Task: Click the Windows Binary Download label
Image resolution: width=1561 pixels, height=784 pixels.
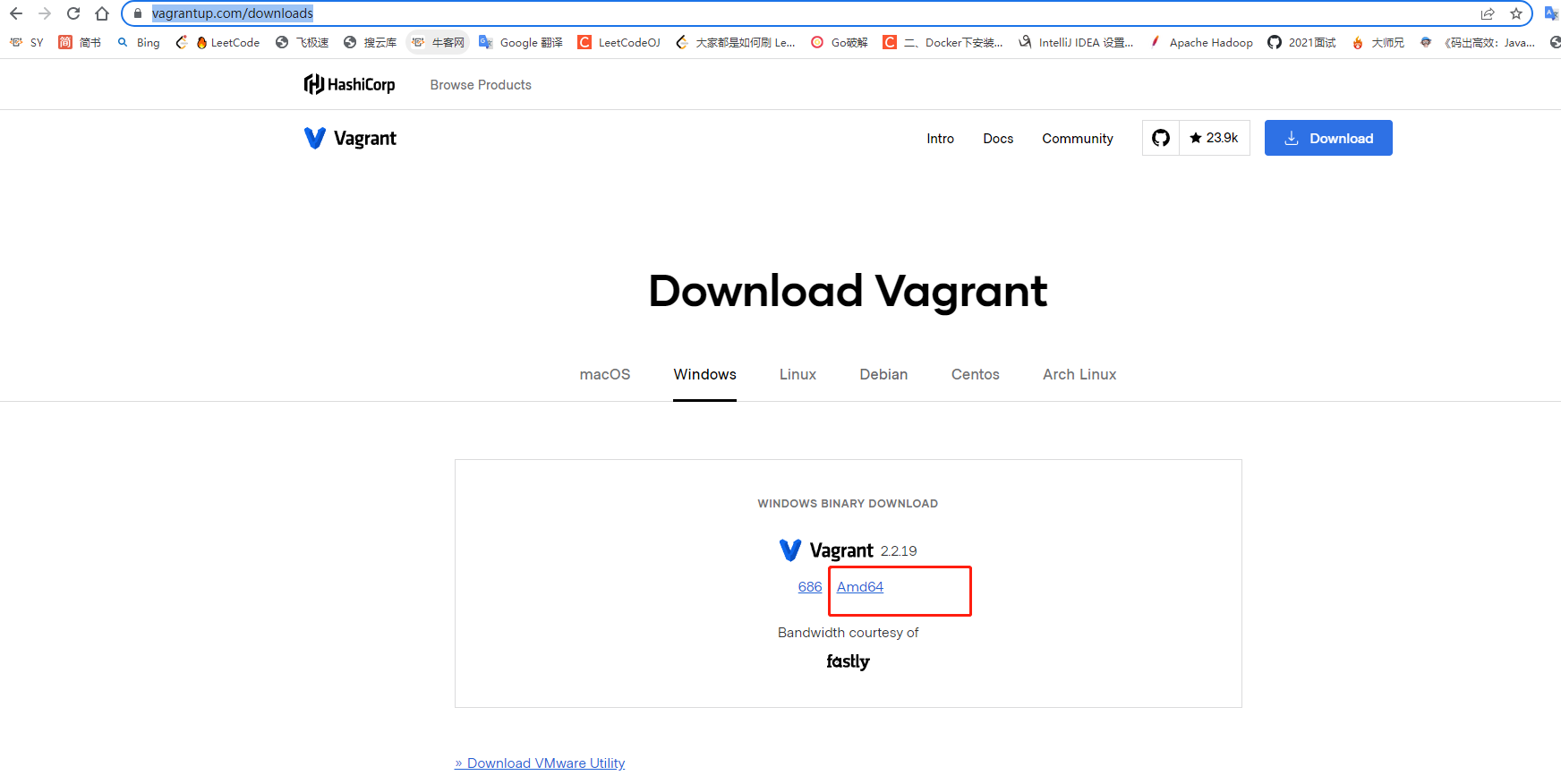Action: 848,504
